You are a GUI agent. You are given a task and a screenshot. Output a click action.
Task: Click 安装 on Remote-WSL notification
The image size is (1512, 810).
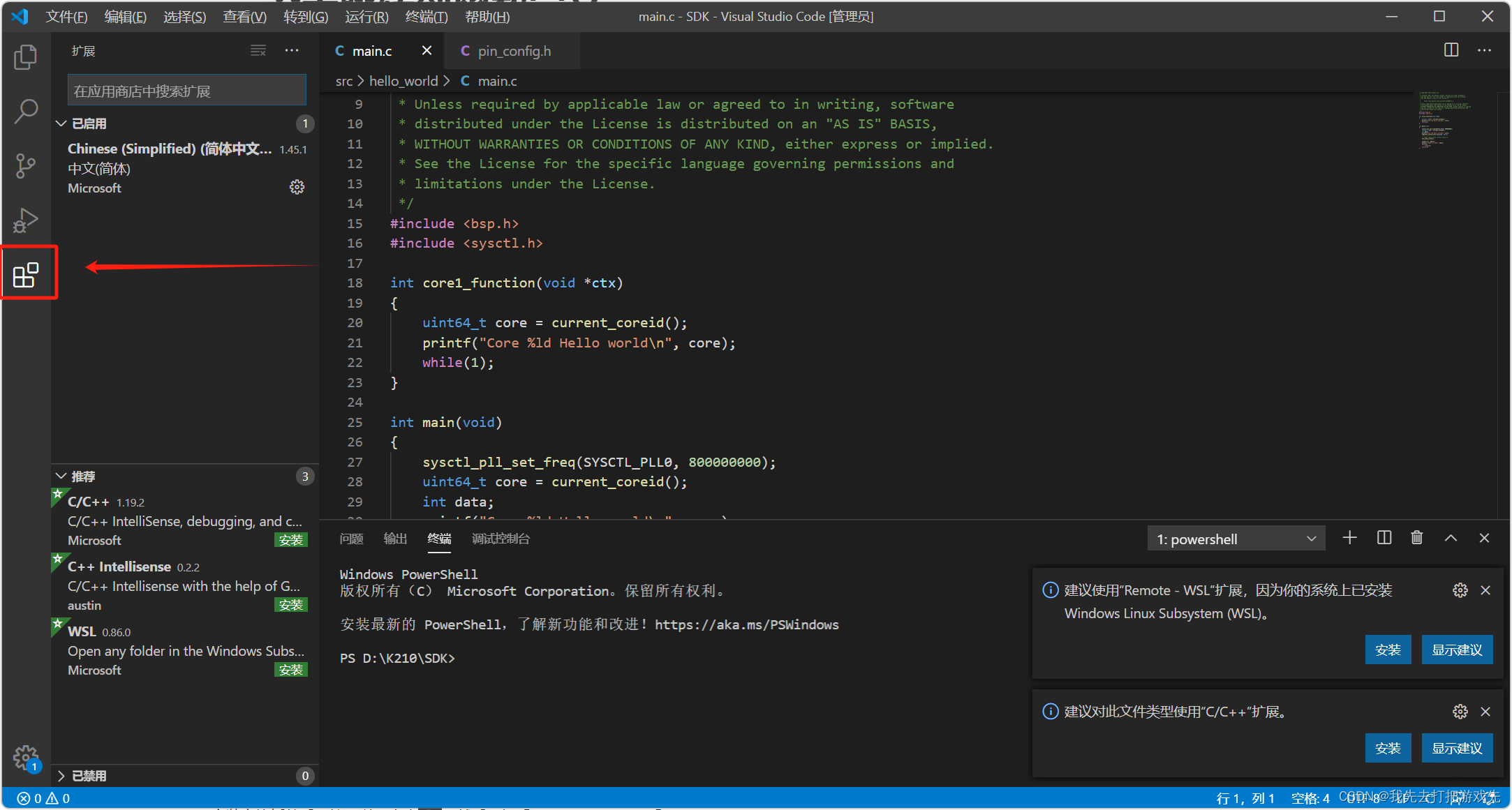point(1388,650)
